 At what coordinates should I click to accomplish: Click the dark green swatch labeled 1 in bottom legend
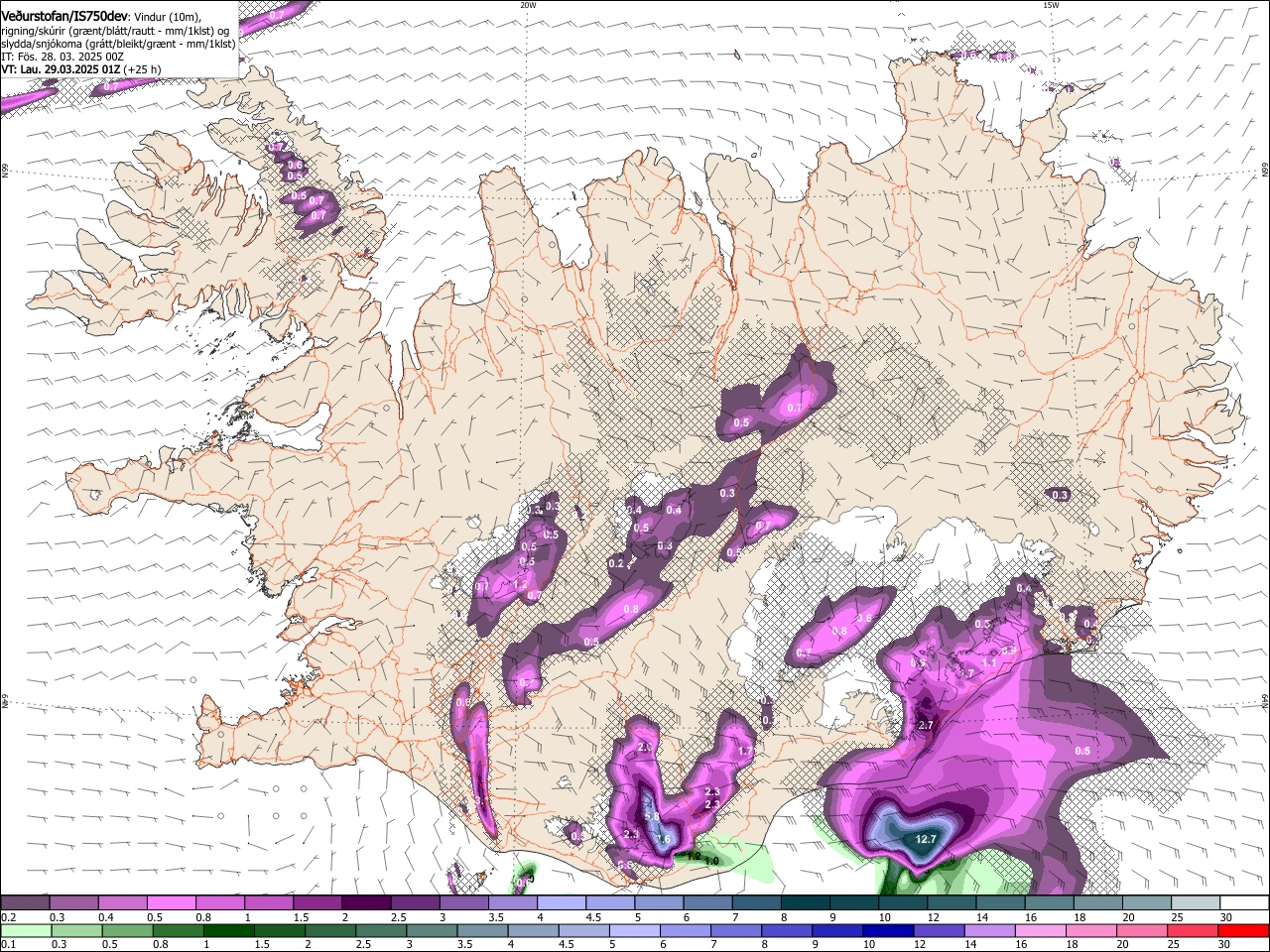[228, 930]
